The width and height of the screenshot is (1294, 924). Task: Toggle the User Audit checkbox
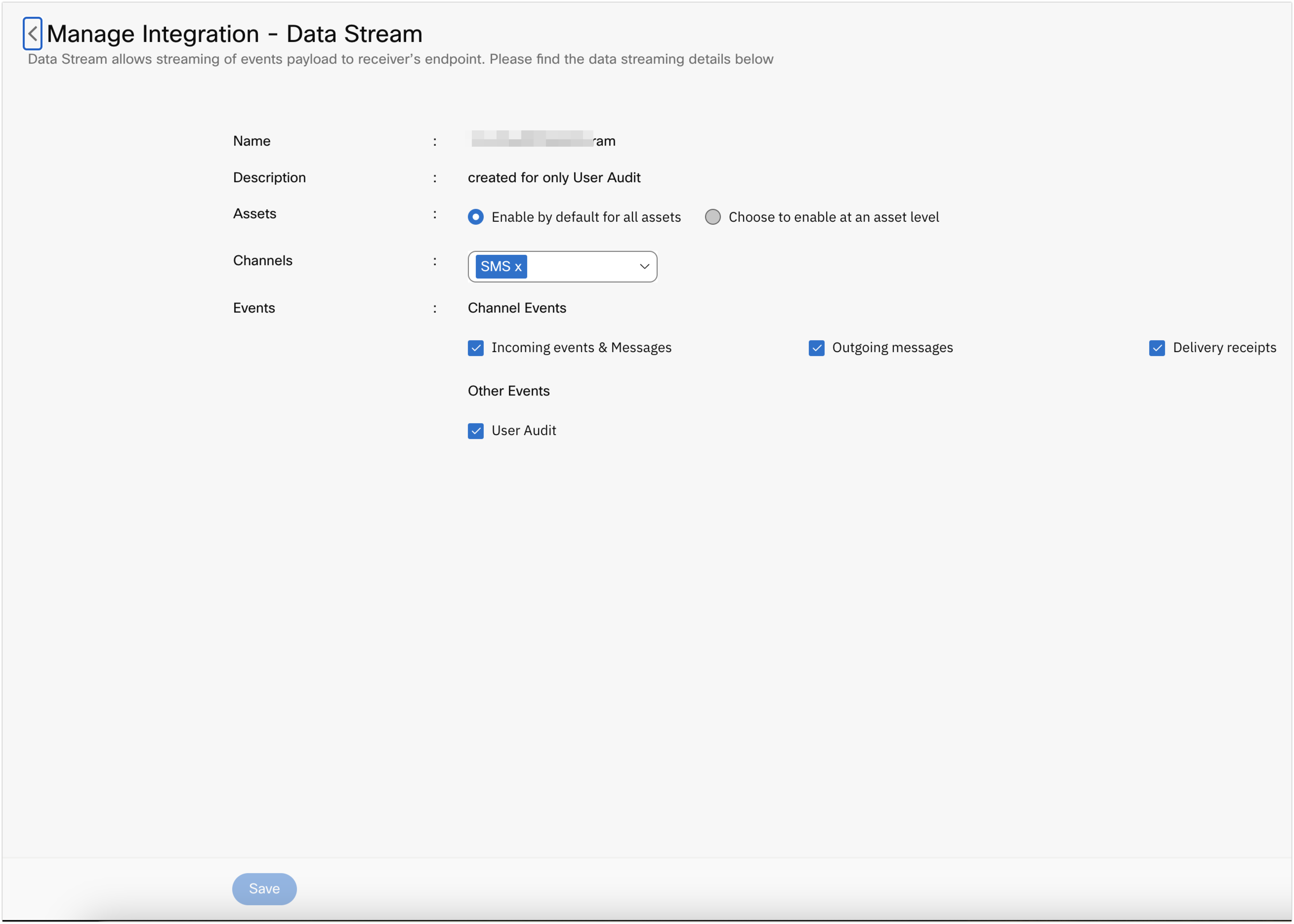pos(476,430)
